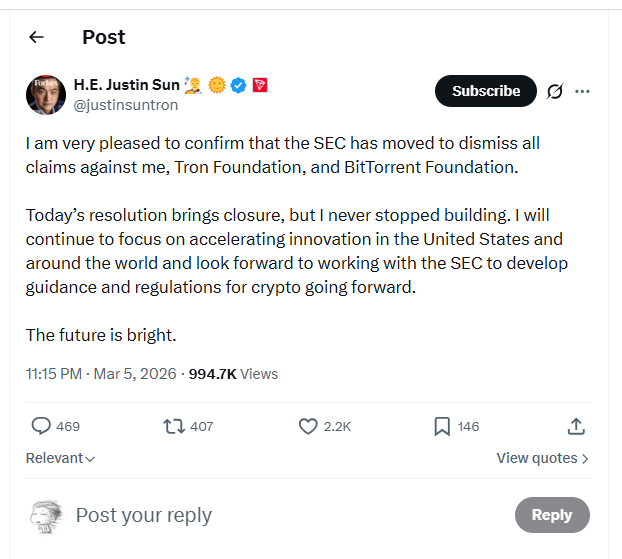This screenshot has width=622, height=559.
Task: Click the reply comment icon
Action: click(x=41, y=426)
